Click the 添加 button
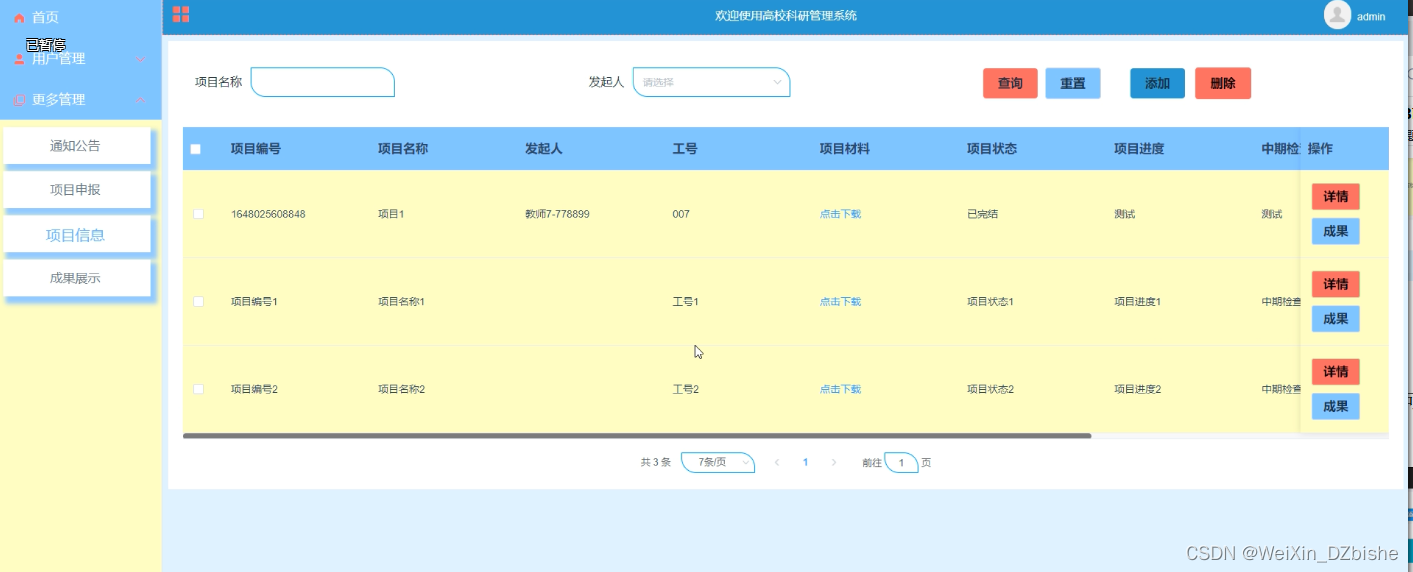The width and height of the screenshot is (1413, 572). click(1158, 83)
